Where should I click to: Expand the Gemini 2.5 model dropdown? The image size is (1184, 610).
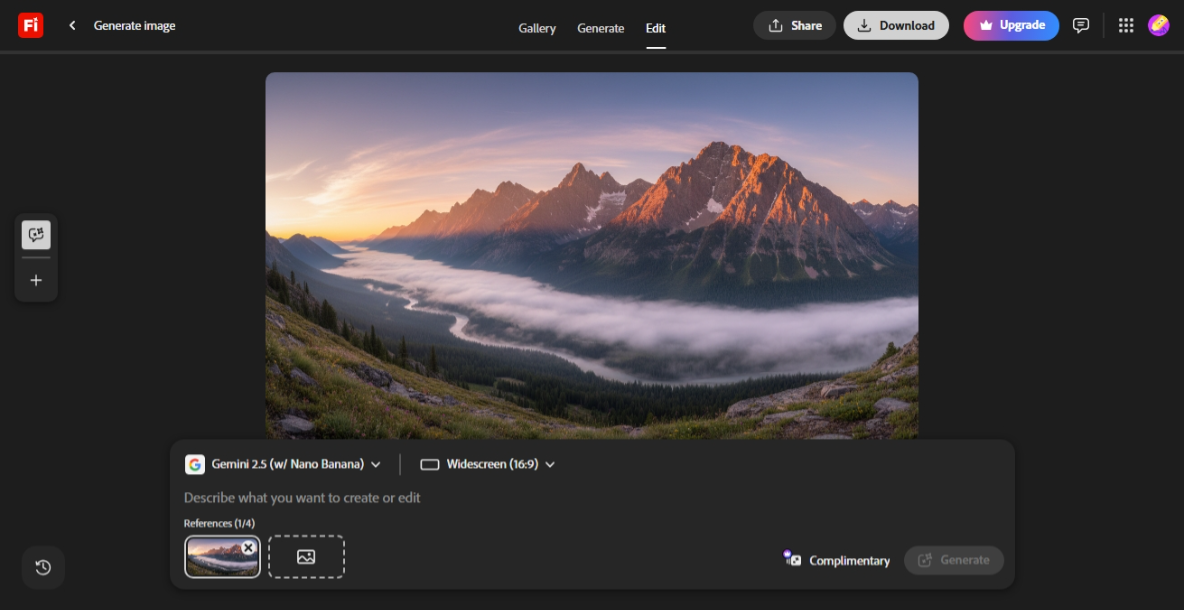(x=284, y=464)
